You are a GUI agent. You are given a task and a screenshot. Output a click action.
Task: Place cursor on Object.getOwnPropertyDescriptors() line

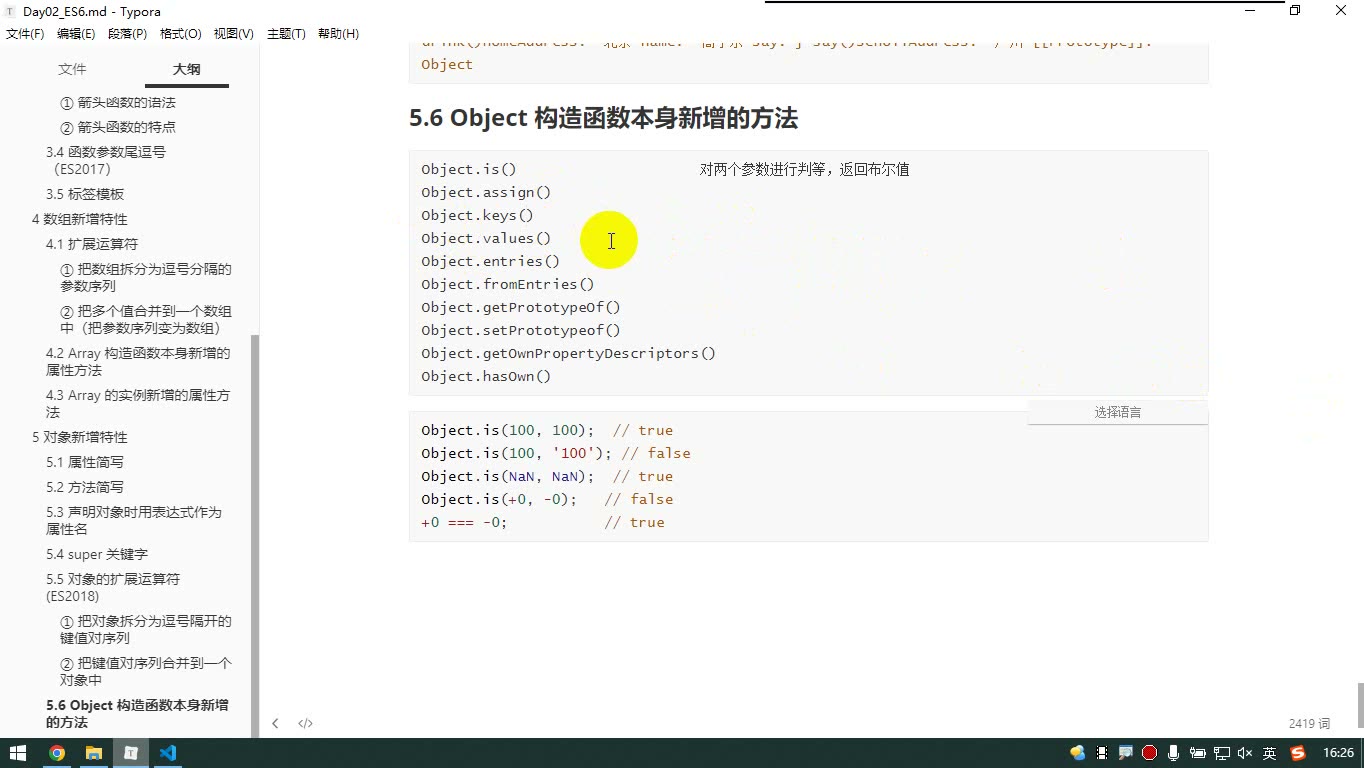tap(568, 353)
